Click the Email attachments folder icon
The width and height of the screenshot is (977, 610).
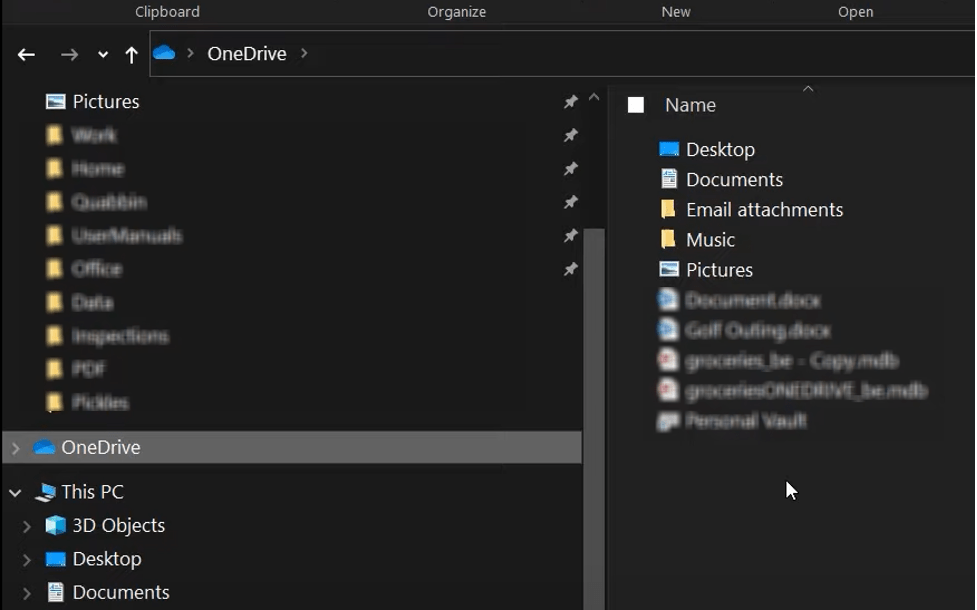[668, 209]
